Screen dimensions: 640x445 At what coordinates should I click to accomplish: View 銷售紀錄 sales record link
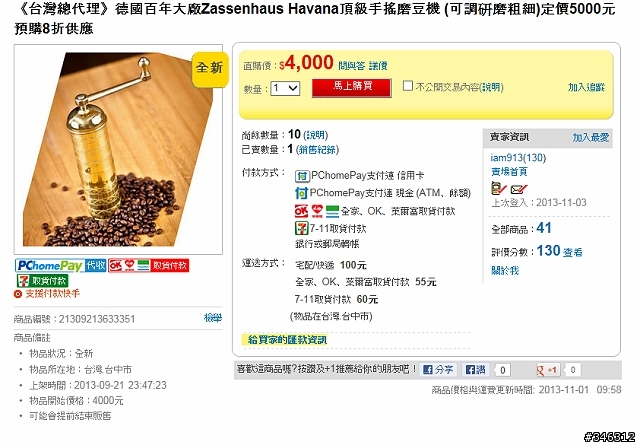tap(318, 150)
